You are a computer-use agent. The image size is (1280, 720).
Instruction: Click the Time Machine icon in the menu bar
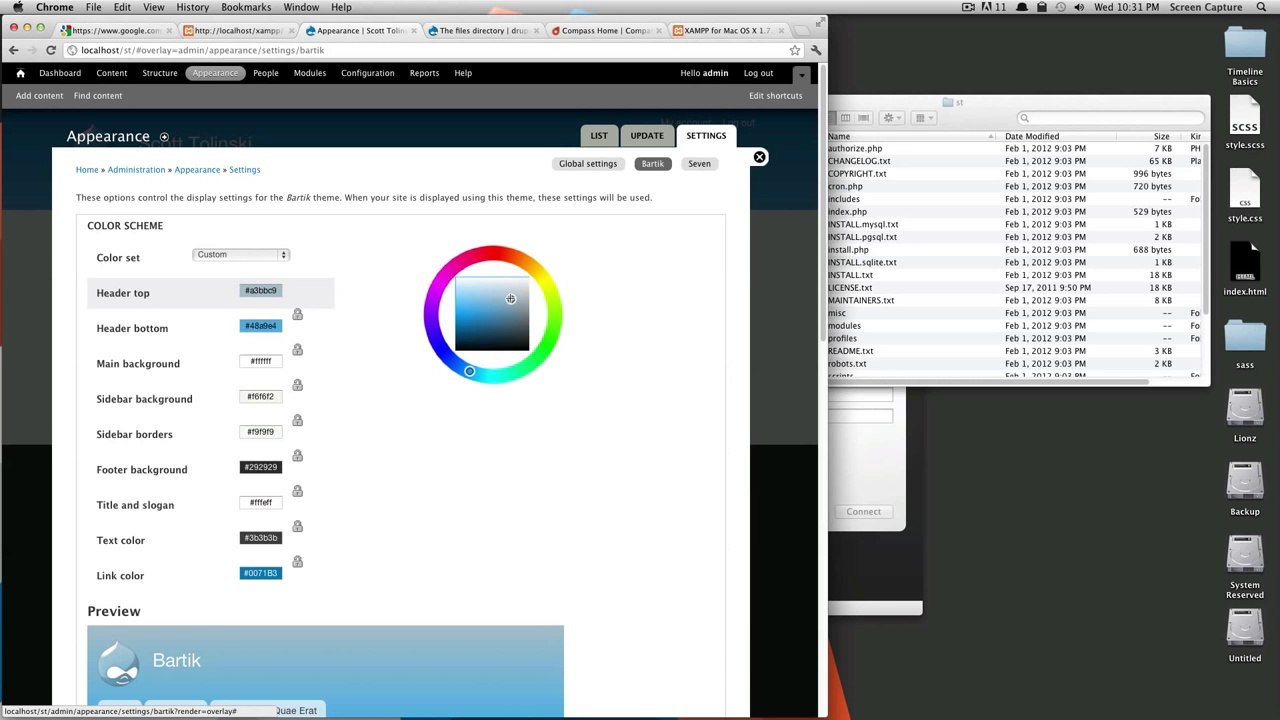[x=1060, y=7]
